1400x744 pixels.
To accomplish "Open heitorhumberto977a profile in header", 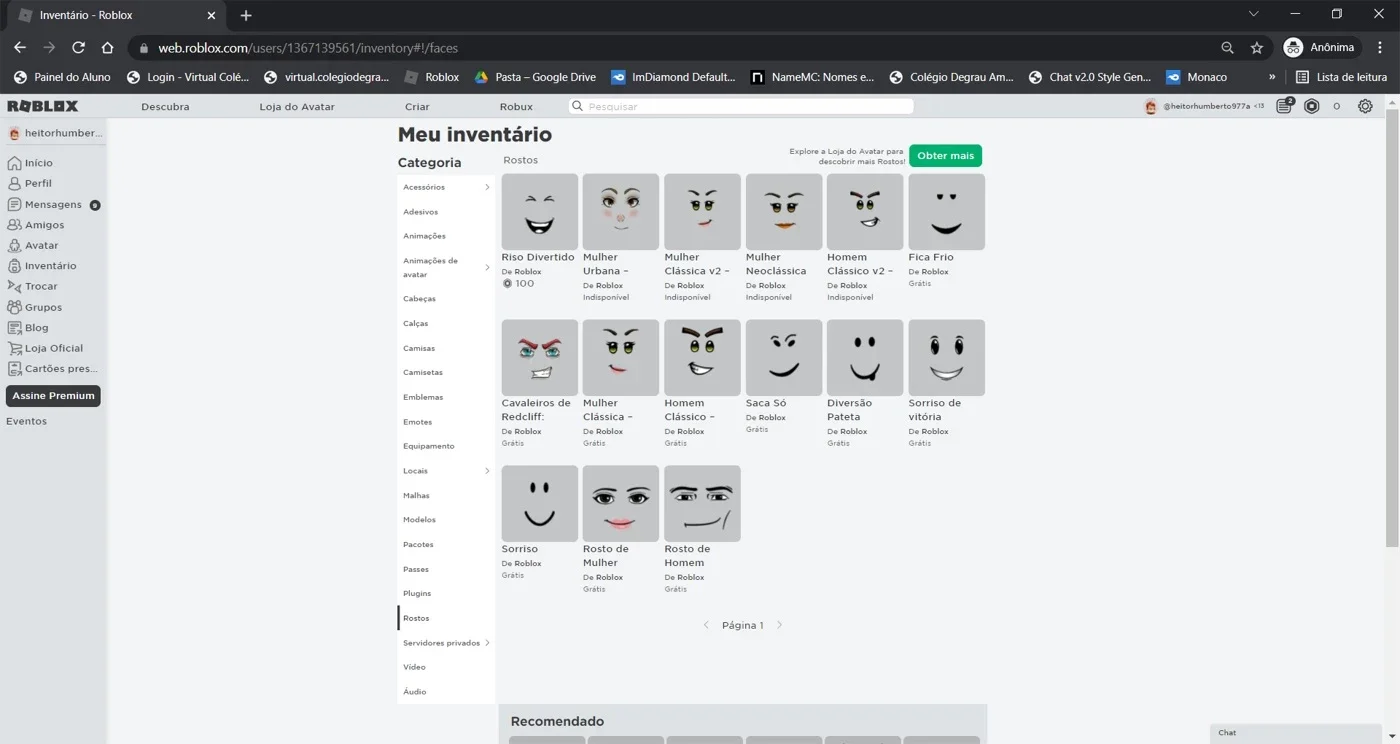I will coord(1204,106).
